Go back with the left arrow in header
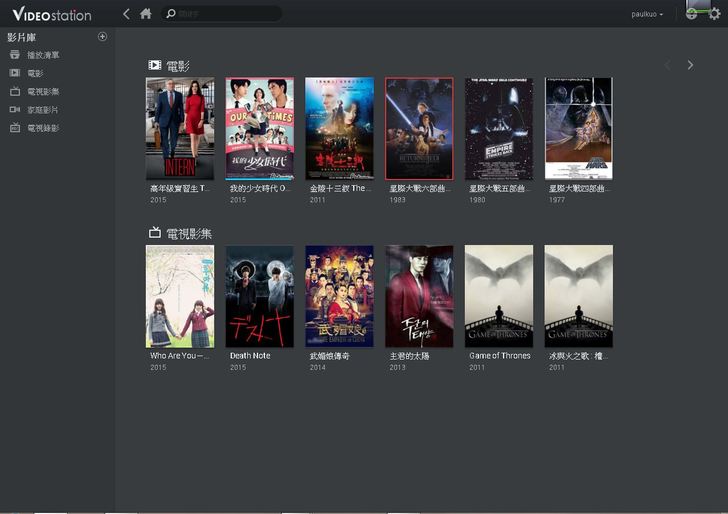This screenshot has height=514, width=728. pos(126,14)
